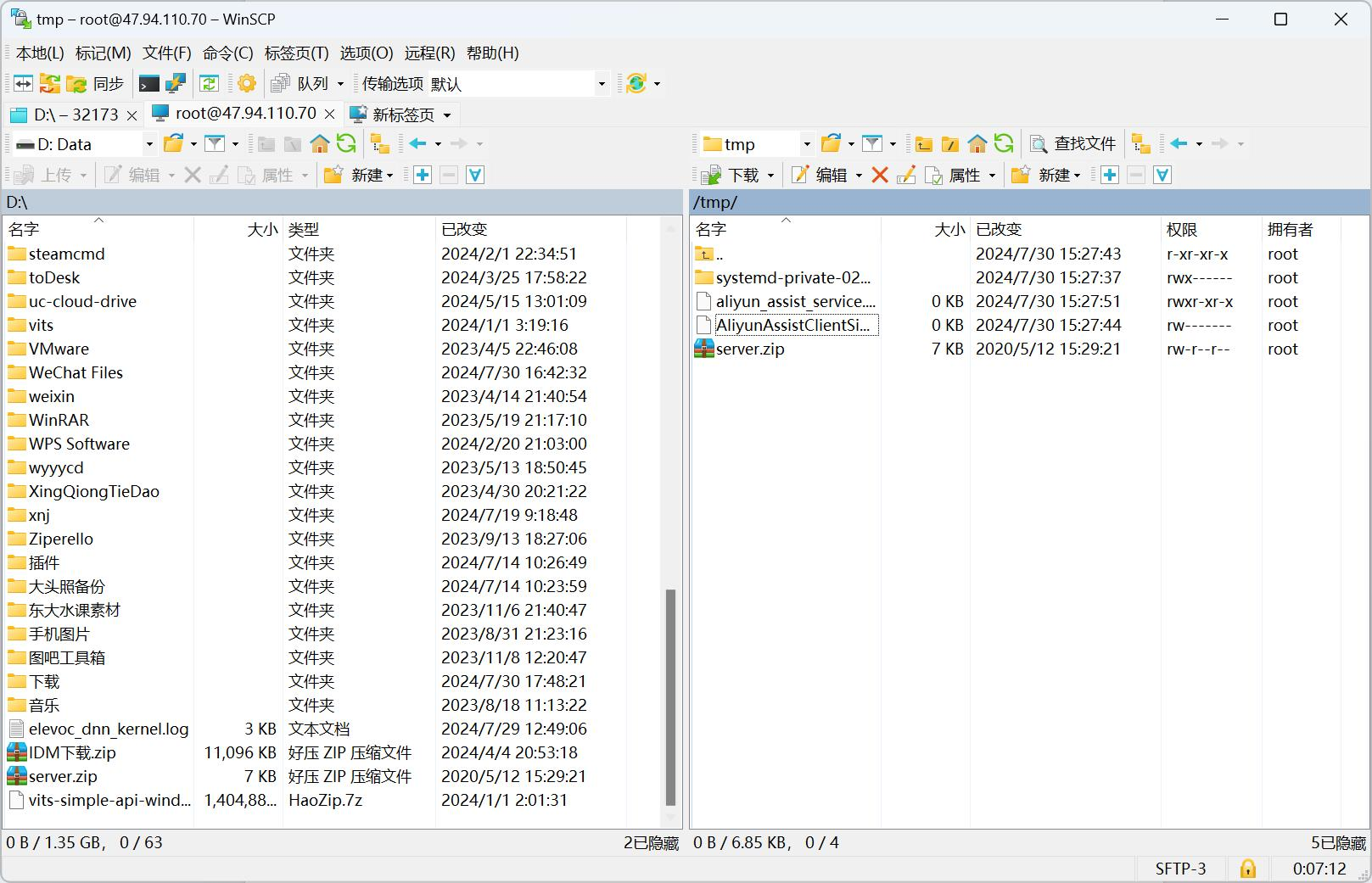Open the 文件(F) menu
Screen dimensions: 1372x883
tap(166, 53)
